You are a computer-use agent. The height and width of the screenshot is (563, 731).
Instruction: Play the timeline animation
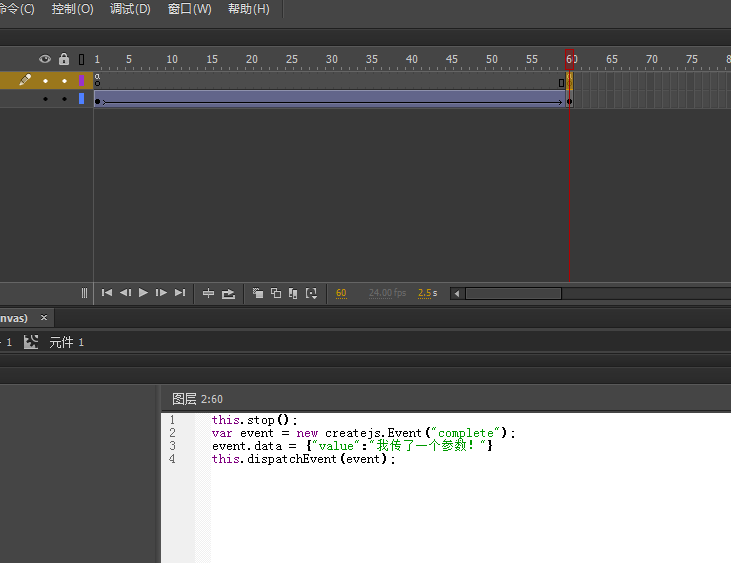point(144,293)
